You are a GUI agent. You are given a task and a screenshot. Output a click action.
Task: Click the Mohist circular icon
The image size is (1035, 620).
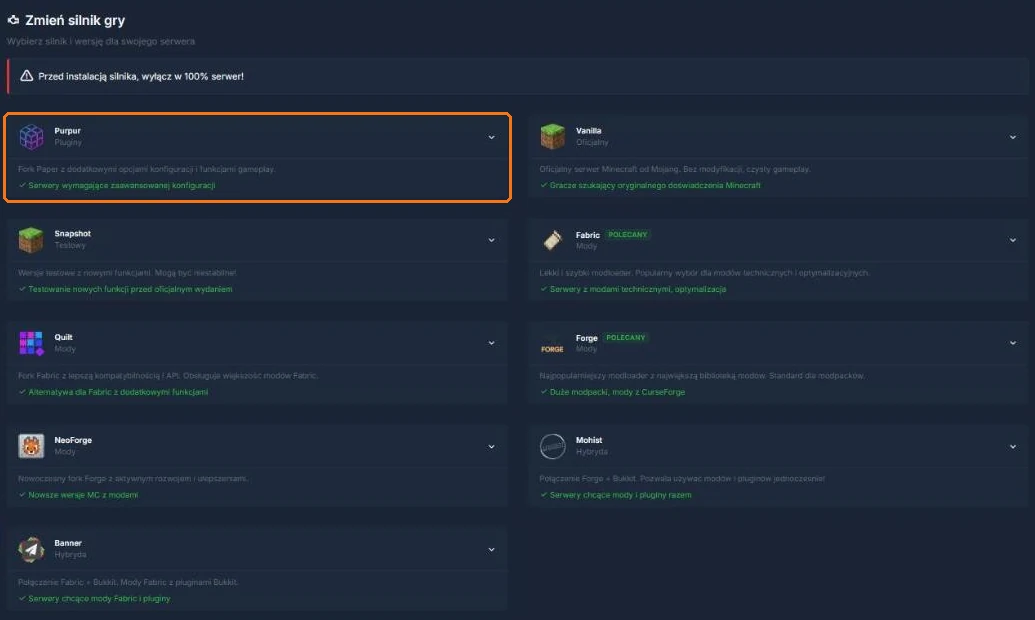pyautogui.click(x=552, y=446)
